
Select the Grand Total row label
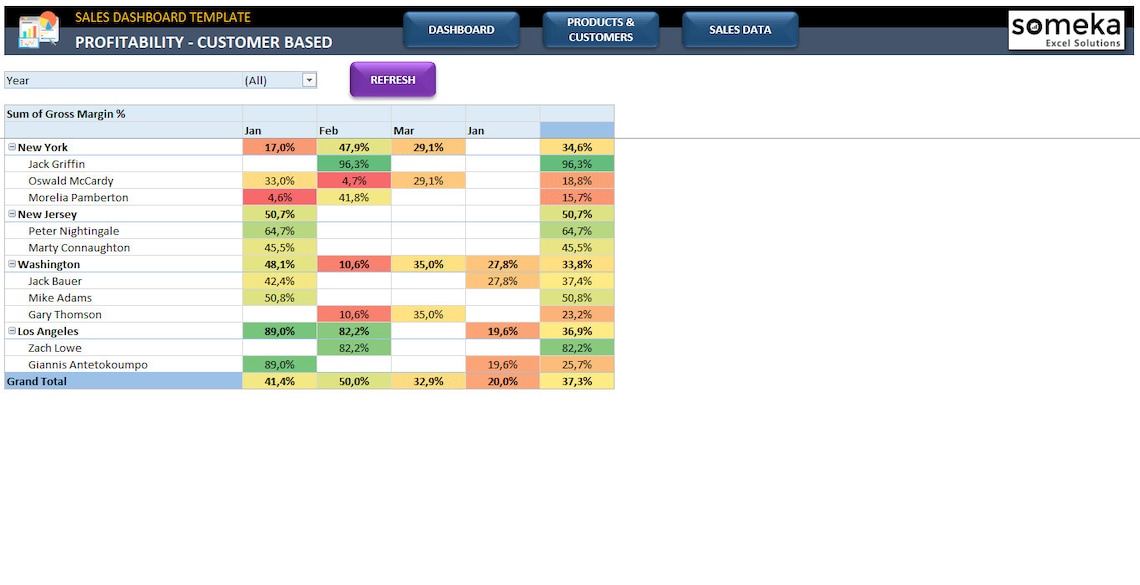click(x=36, y=380)
